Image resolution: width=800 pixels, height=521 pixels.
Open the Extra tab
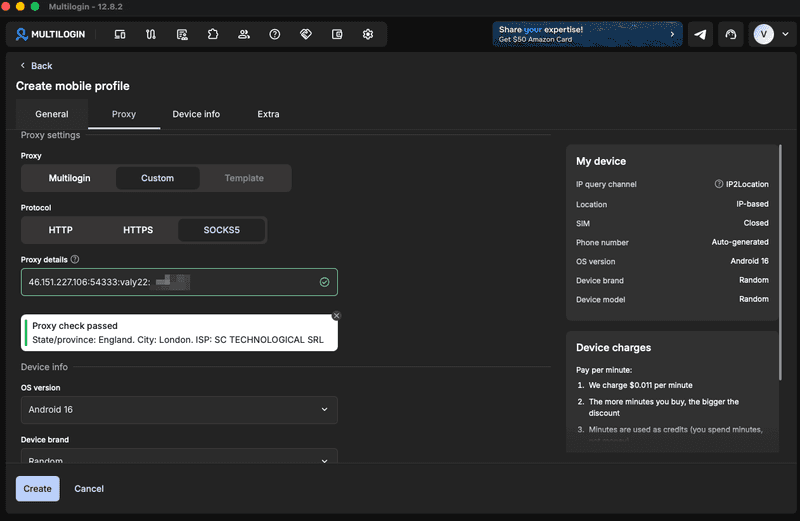pyautogui.click(x=268, y=114)
